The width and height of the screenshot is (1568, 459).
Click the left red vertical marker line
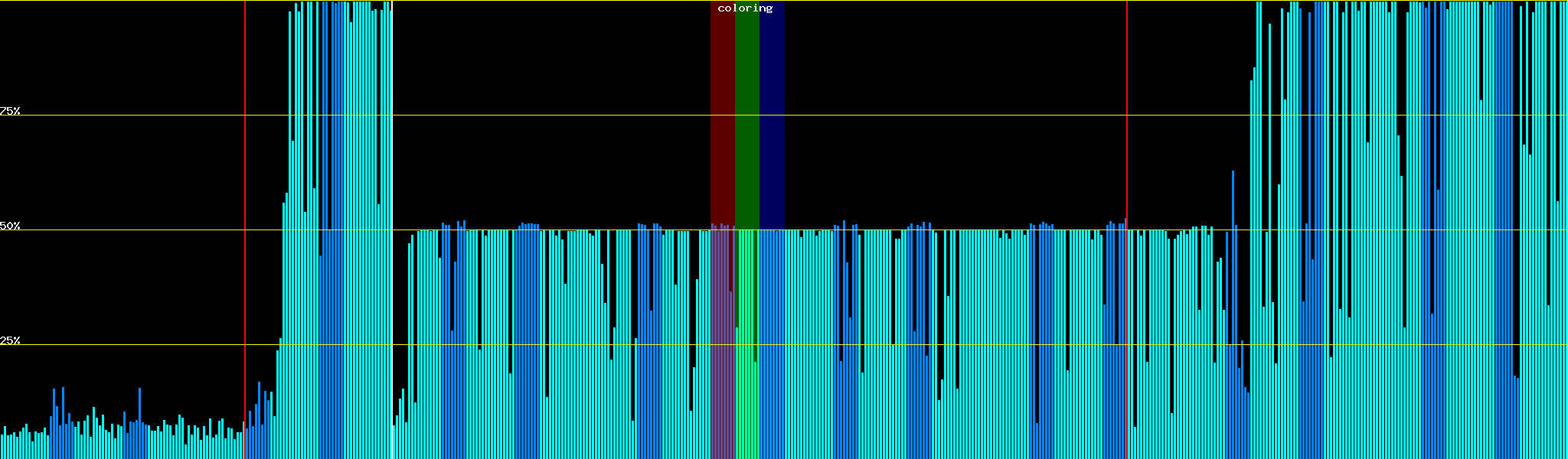(245, 153)
